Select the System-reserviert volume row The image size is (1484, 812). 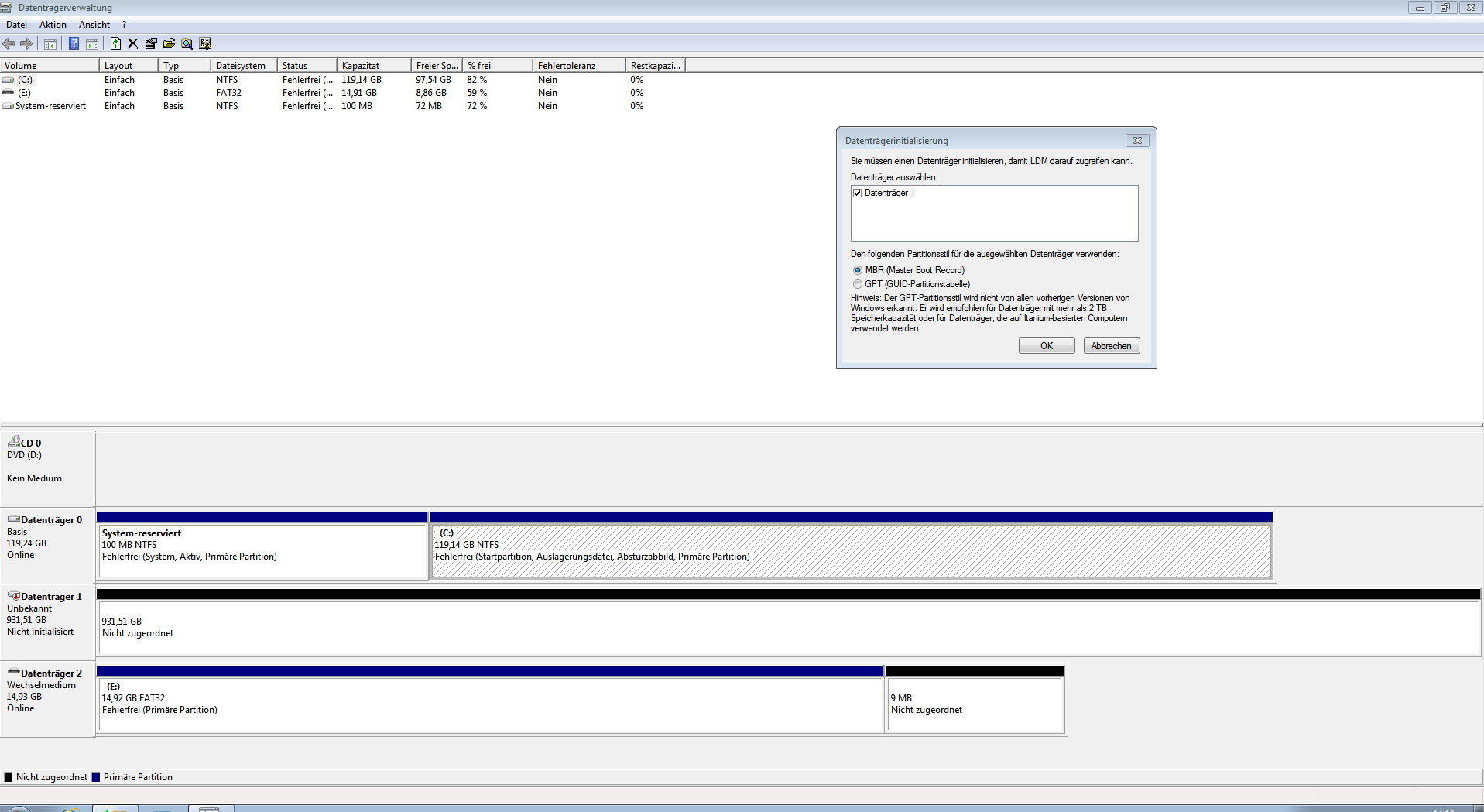click(x=343, y=106)
